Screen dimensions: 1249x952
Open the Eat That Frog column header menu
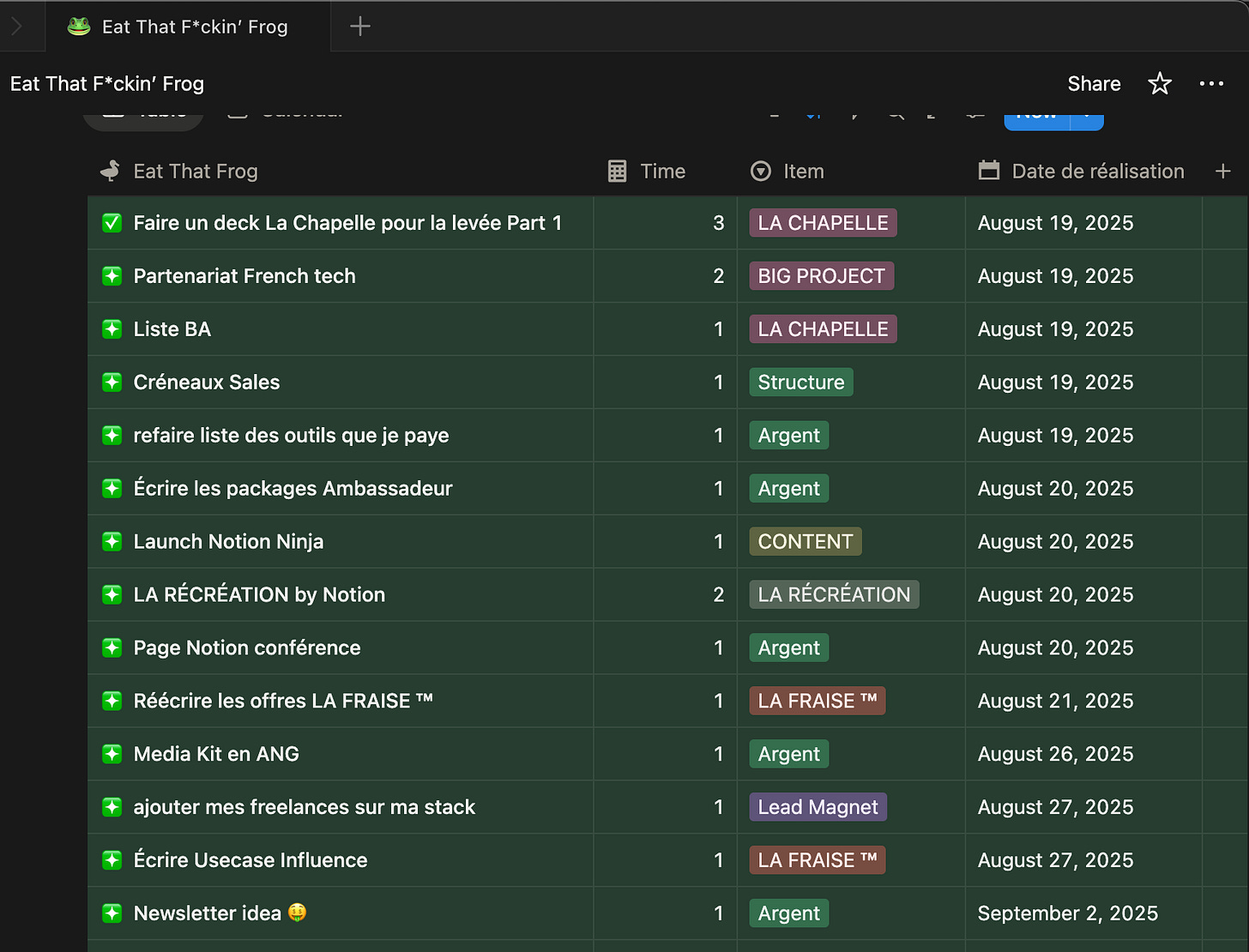(x=340, y=172)
